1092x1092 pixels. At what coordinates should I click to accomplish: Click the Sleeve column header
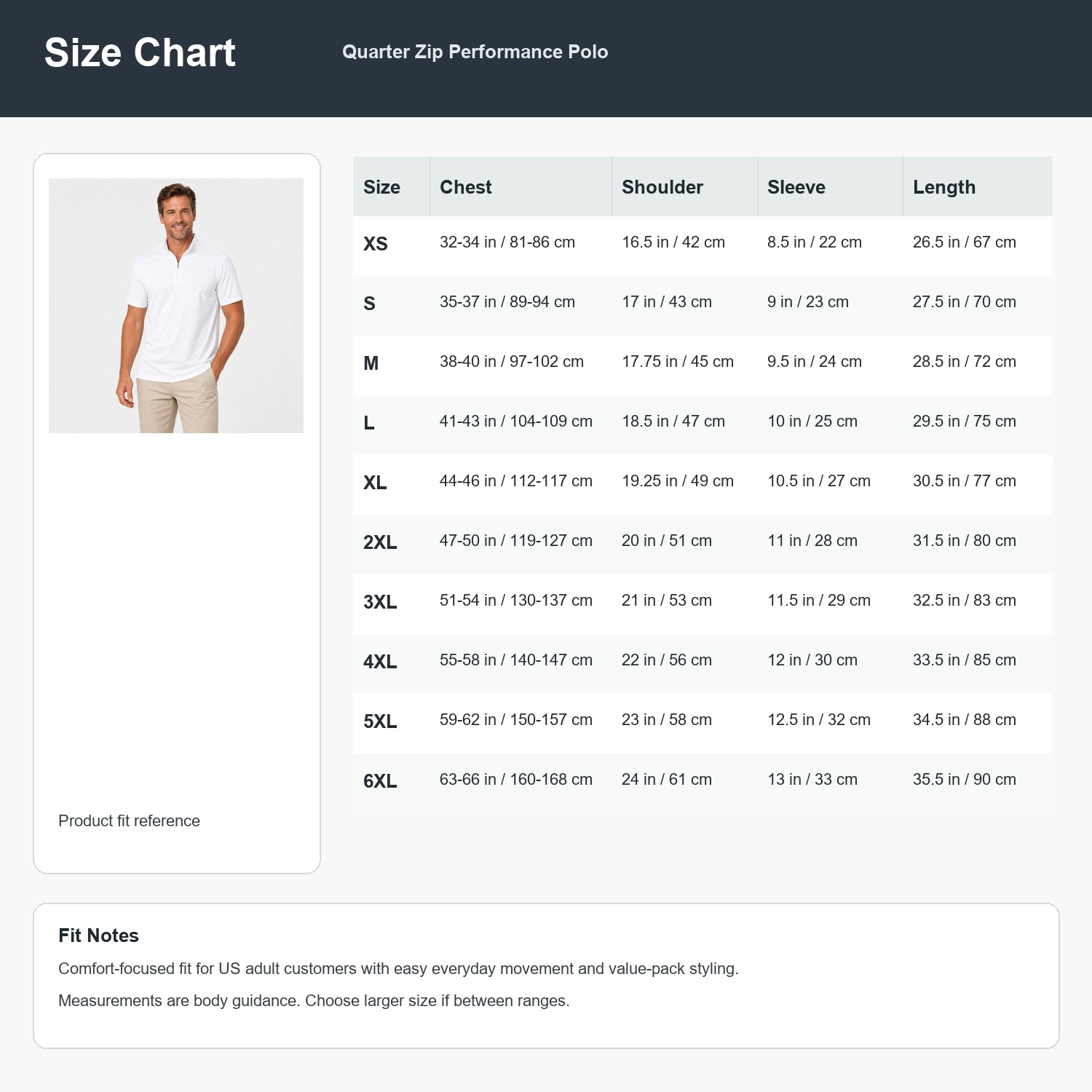[x=796, y=187]
